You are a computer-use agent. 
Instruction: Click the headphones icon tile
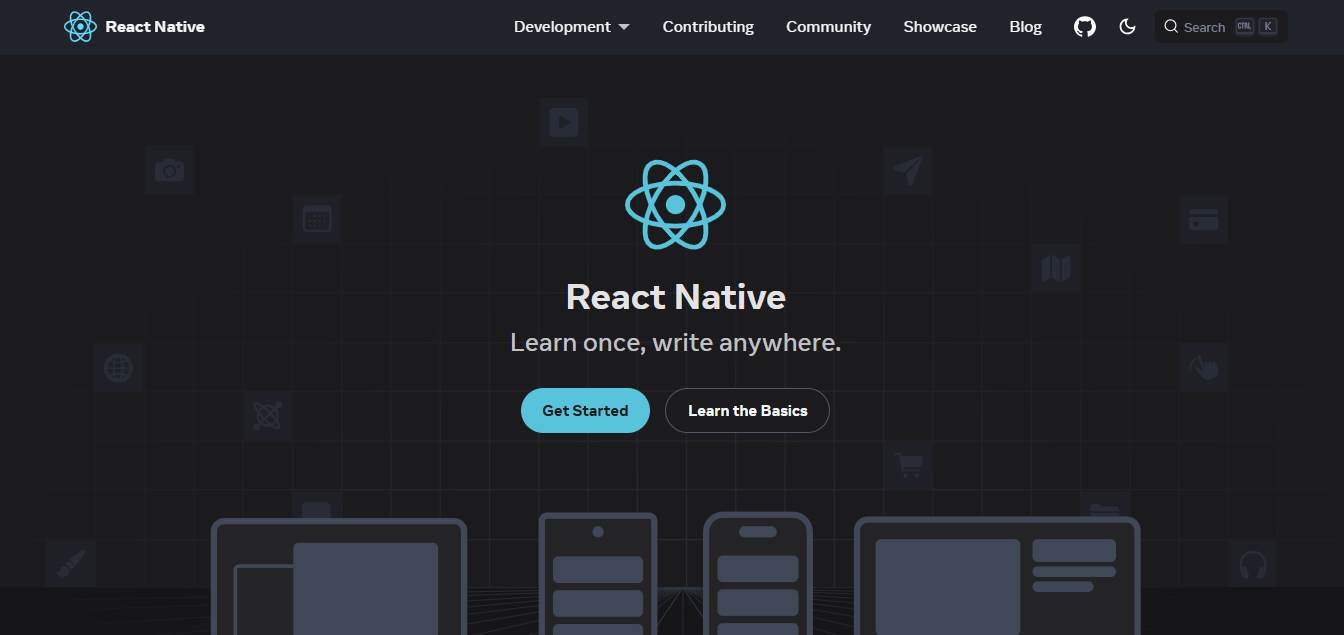coord(1253,565)
